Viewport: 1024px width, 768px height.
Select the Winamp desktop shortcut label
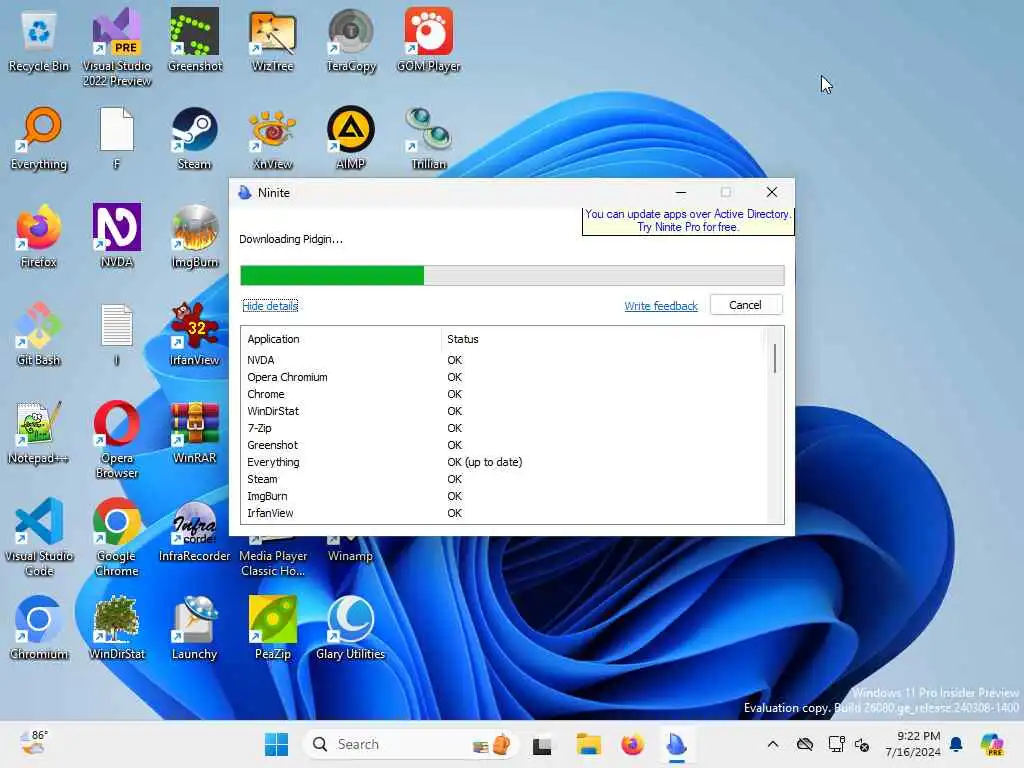(x=350, y=556)
